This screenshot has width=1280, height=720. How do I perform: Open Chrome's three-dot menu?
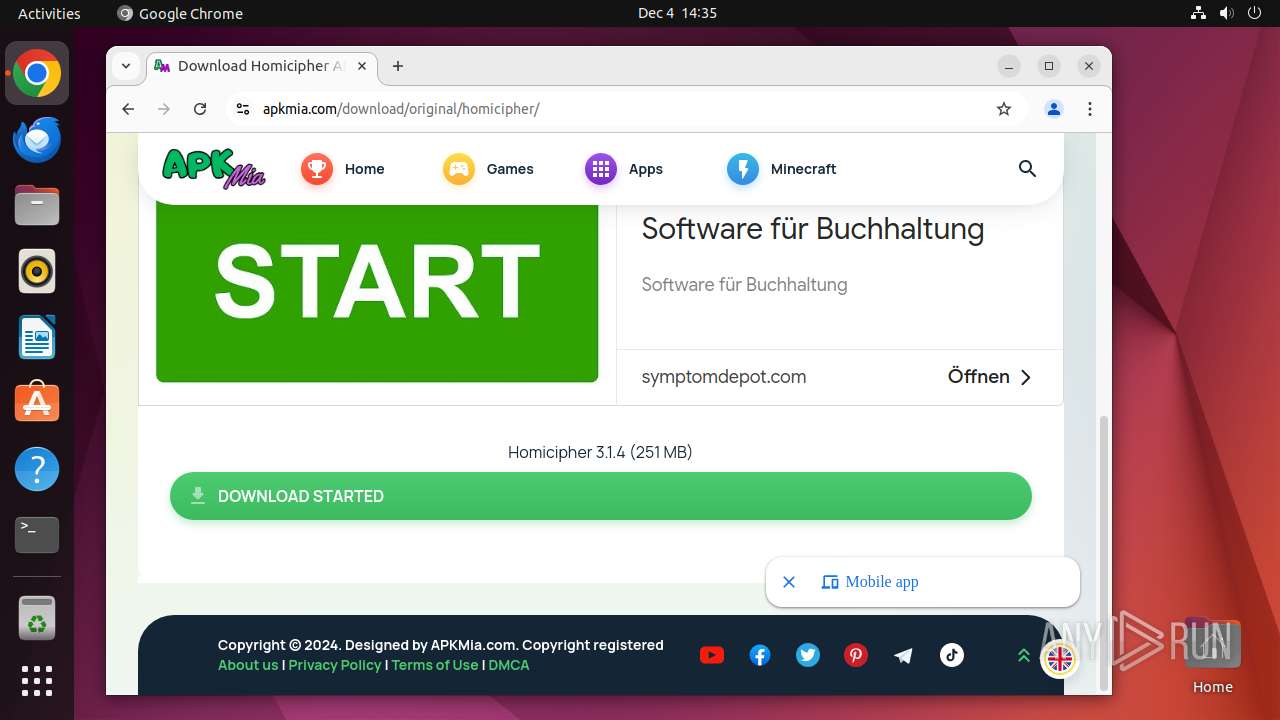pyautogui.click(x=1090, y=109)
